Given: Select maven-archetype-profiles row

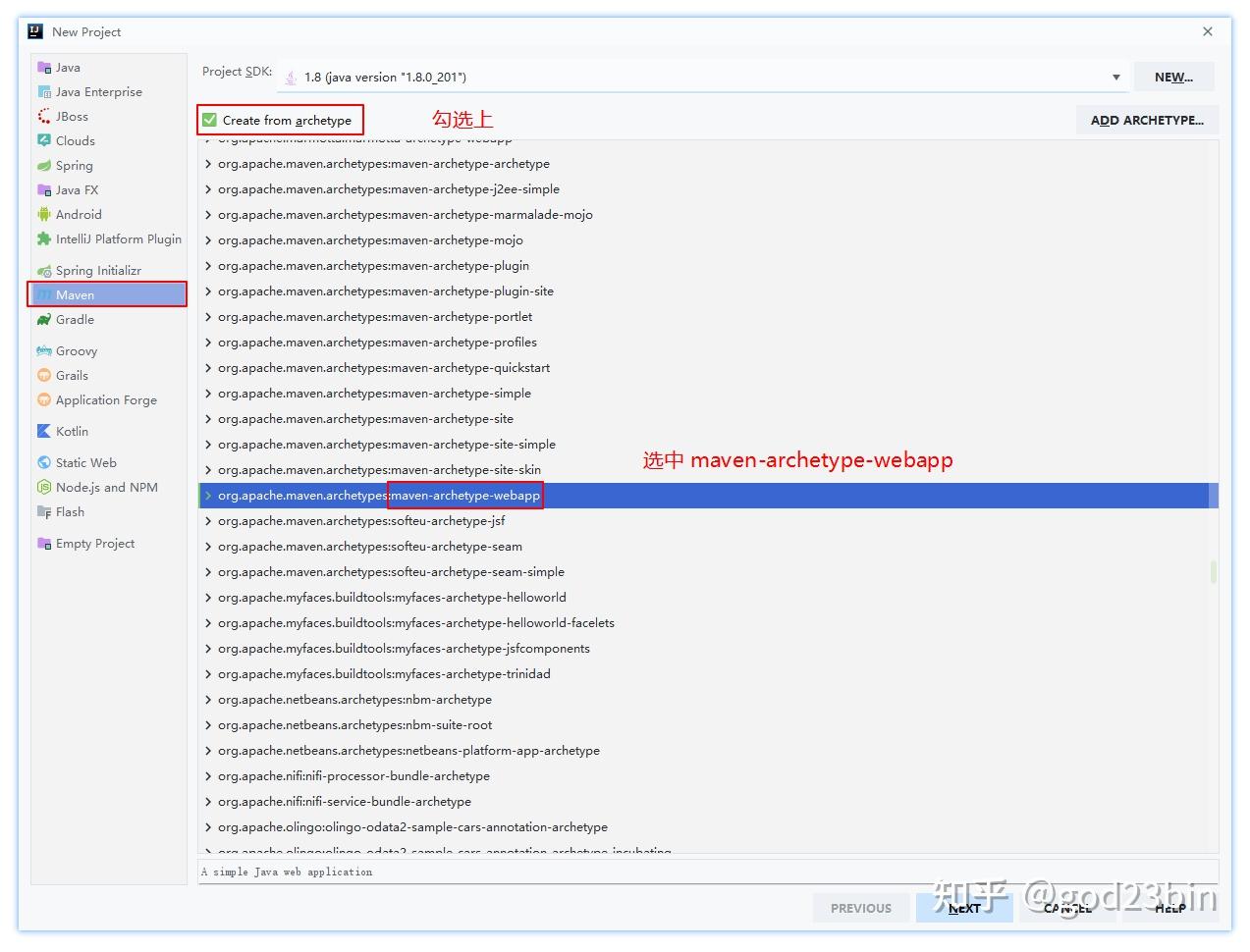Looking at the screenshot, I should [707, 343].
